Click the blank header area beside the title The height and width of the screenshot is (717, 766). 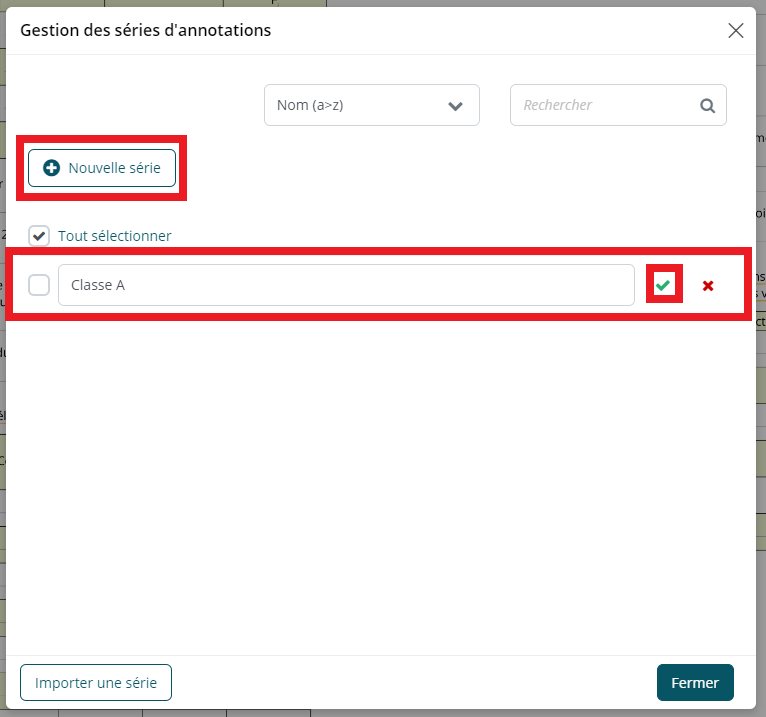500,30
